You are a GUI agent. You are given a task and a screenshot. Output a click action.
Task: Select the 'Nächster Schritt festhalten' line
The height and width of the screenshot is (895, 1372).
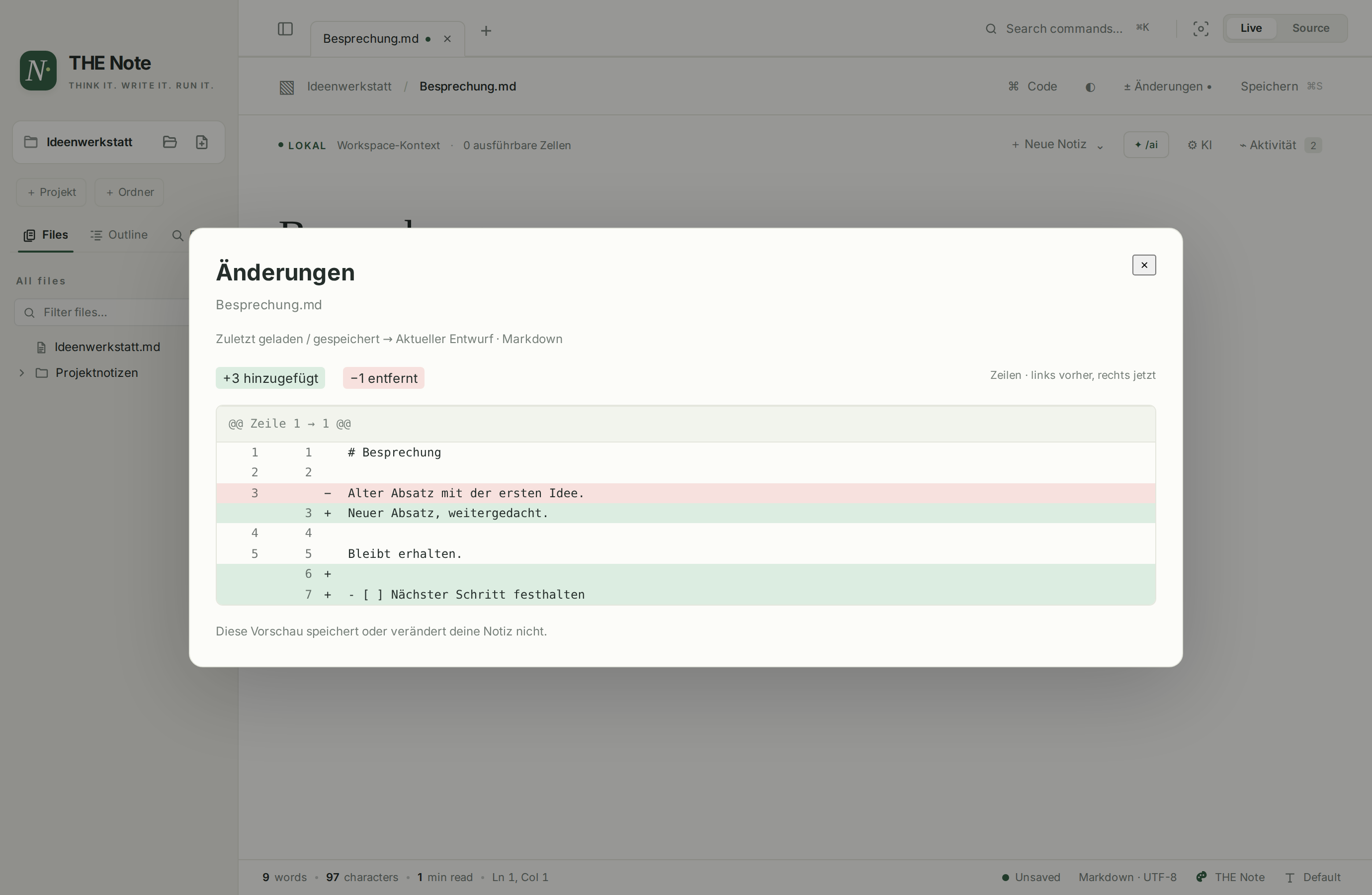point(686,595)
